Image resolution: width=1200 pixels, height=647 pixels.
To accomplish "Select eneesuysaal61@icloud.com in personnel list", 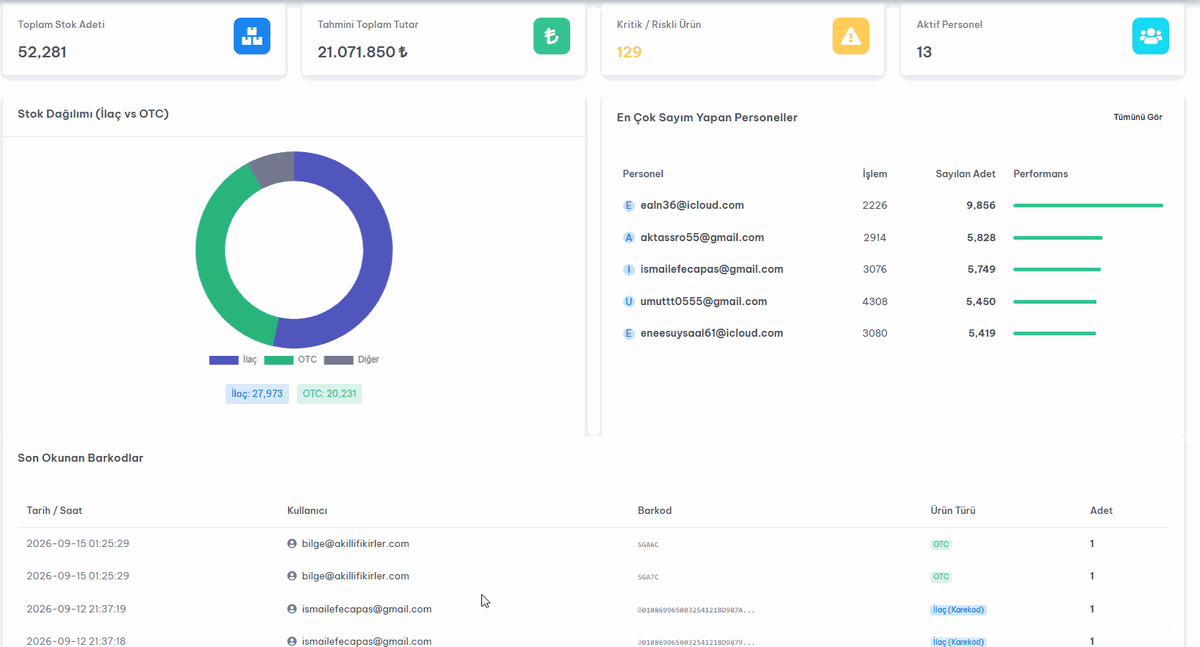I will pos(711,334).
